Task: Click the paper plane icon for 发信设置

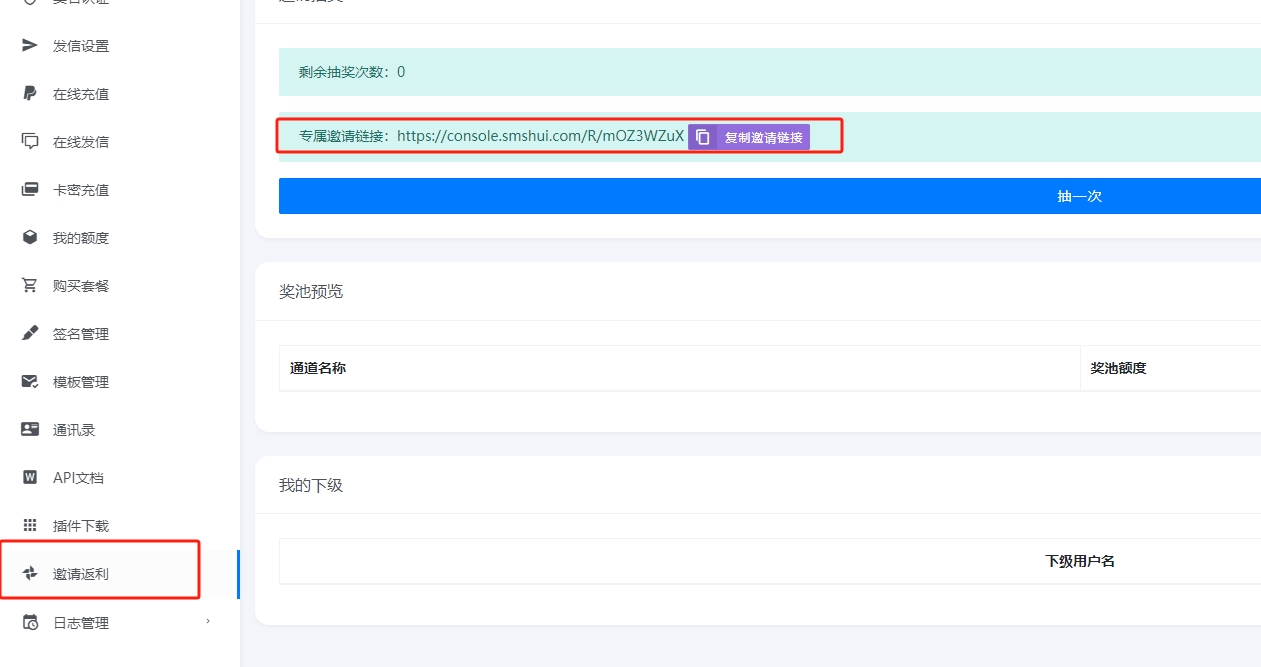Action: (x=30, y=45)
